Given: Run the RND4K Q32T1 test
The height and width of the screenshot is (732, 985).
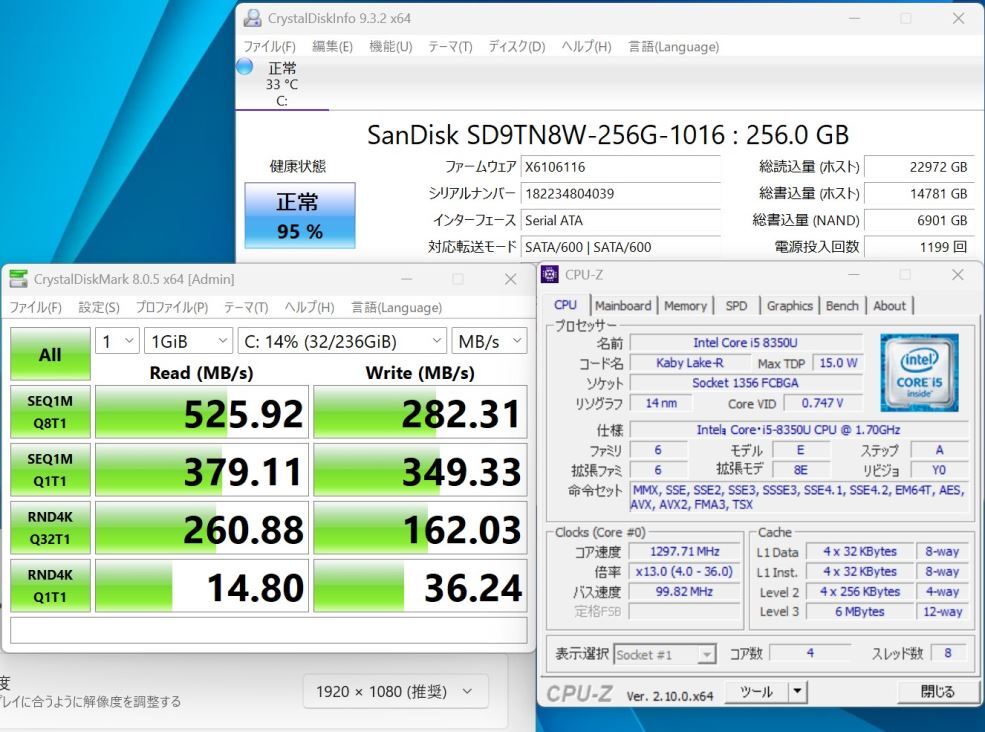Looking at the screenshot, I should pos(50,528).
